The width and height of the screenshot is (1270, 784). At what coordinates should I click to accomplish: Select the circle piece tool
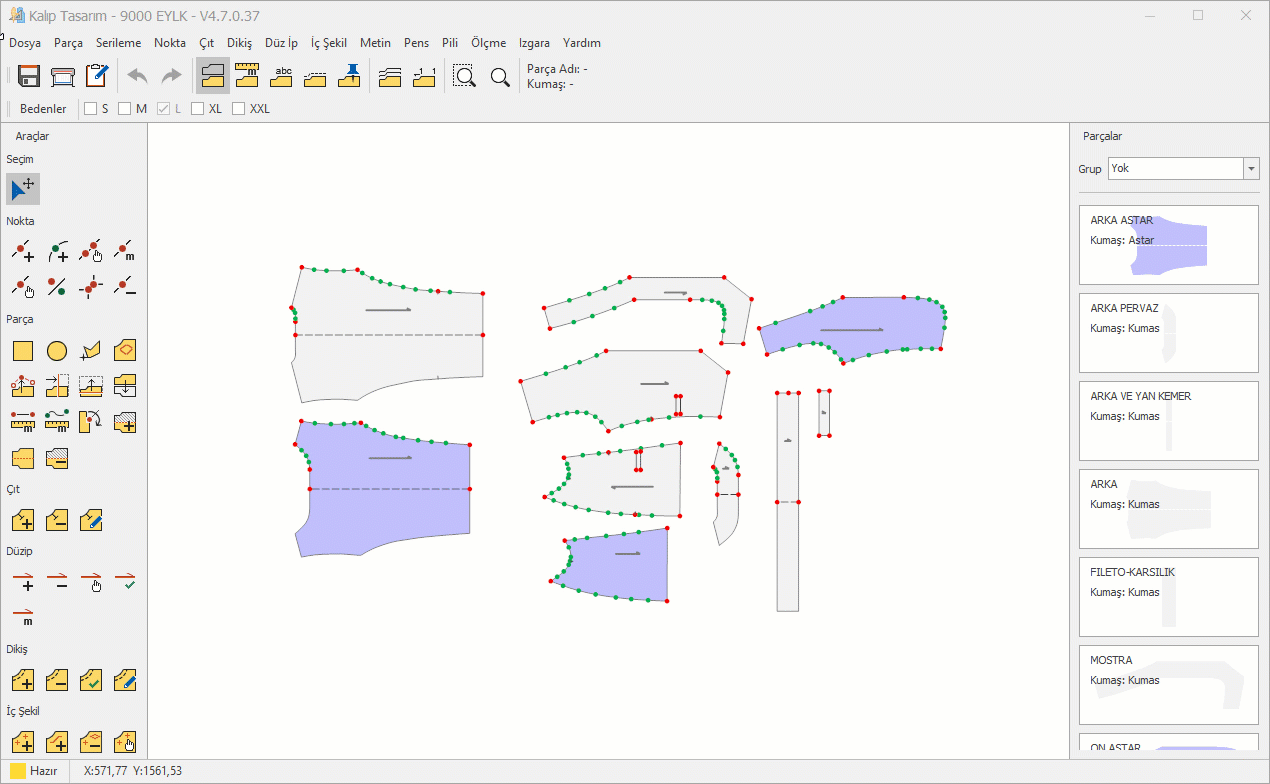(57, 351)
